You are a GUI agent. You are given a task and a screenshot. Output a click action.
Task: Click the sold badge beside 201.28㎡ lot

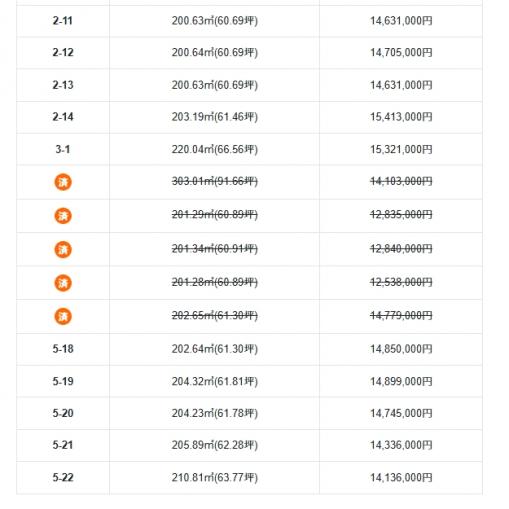pyautogui.click(x=63, y=283)
